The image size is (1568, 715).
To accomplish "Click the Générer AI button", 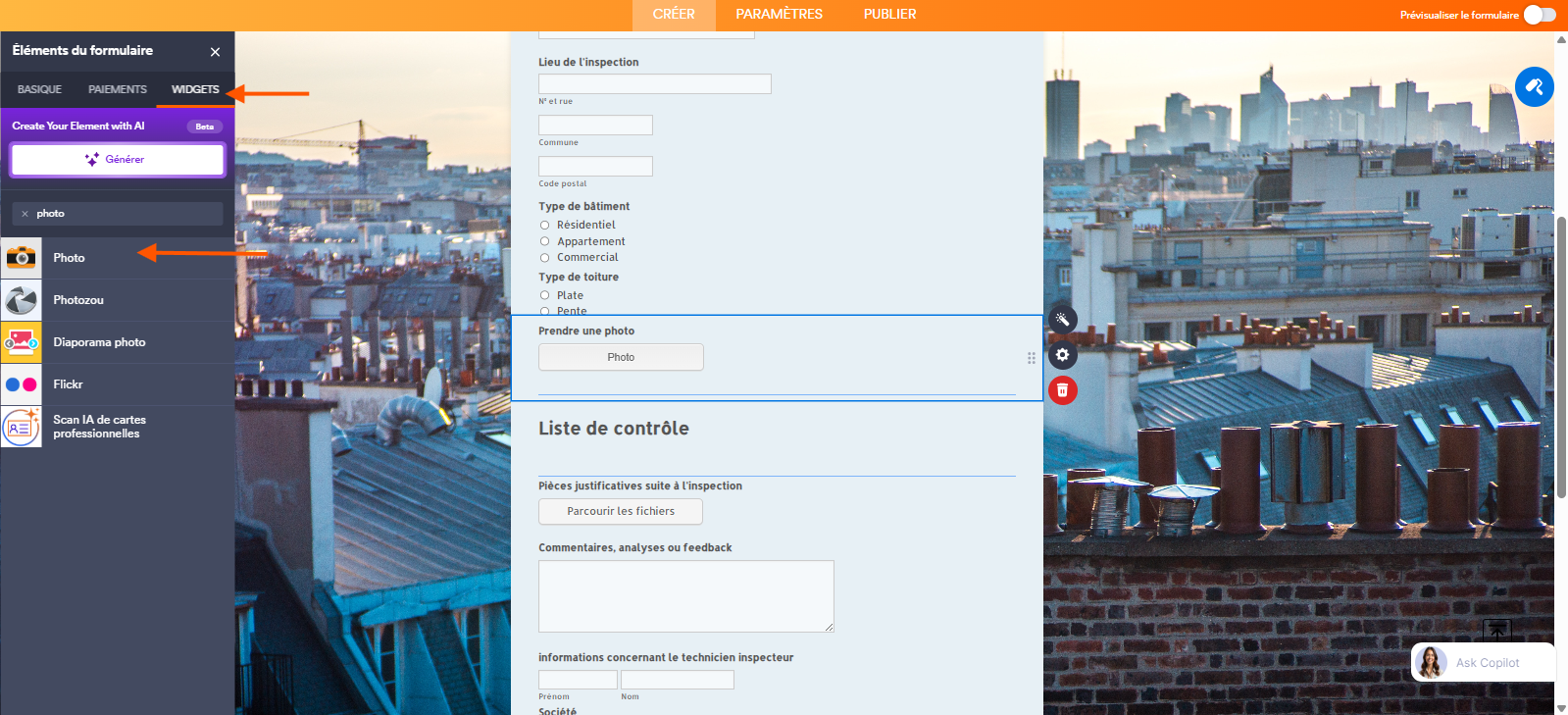I will coord(118,160).
